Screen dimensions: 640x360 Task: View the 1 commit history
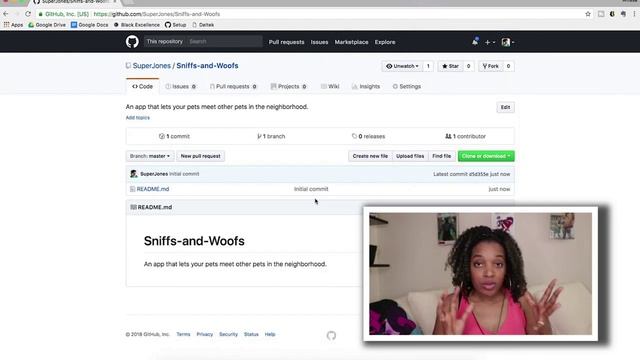pos(174,136)
